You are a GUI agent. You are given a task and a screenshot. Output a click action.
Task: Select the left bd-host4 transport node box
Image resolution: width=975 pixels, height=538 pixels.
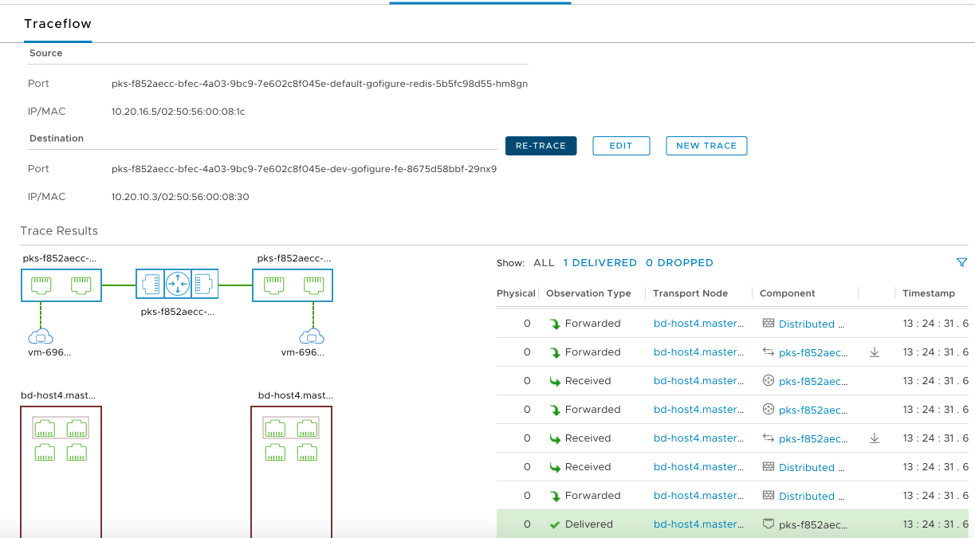(60, 470)
